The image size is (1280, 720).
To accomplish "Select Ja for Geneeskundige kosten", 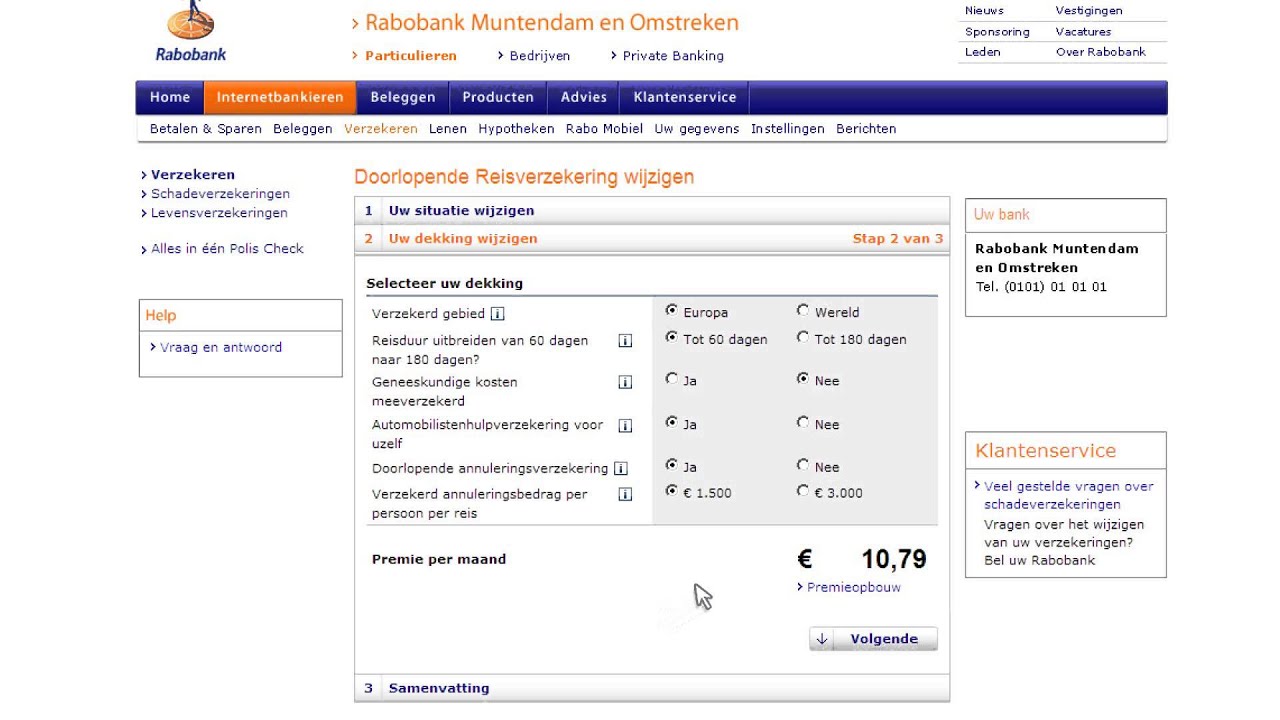I will point(671,379).
